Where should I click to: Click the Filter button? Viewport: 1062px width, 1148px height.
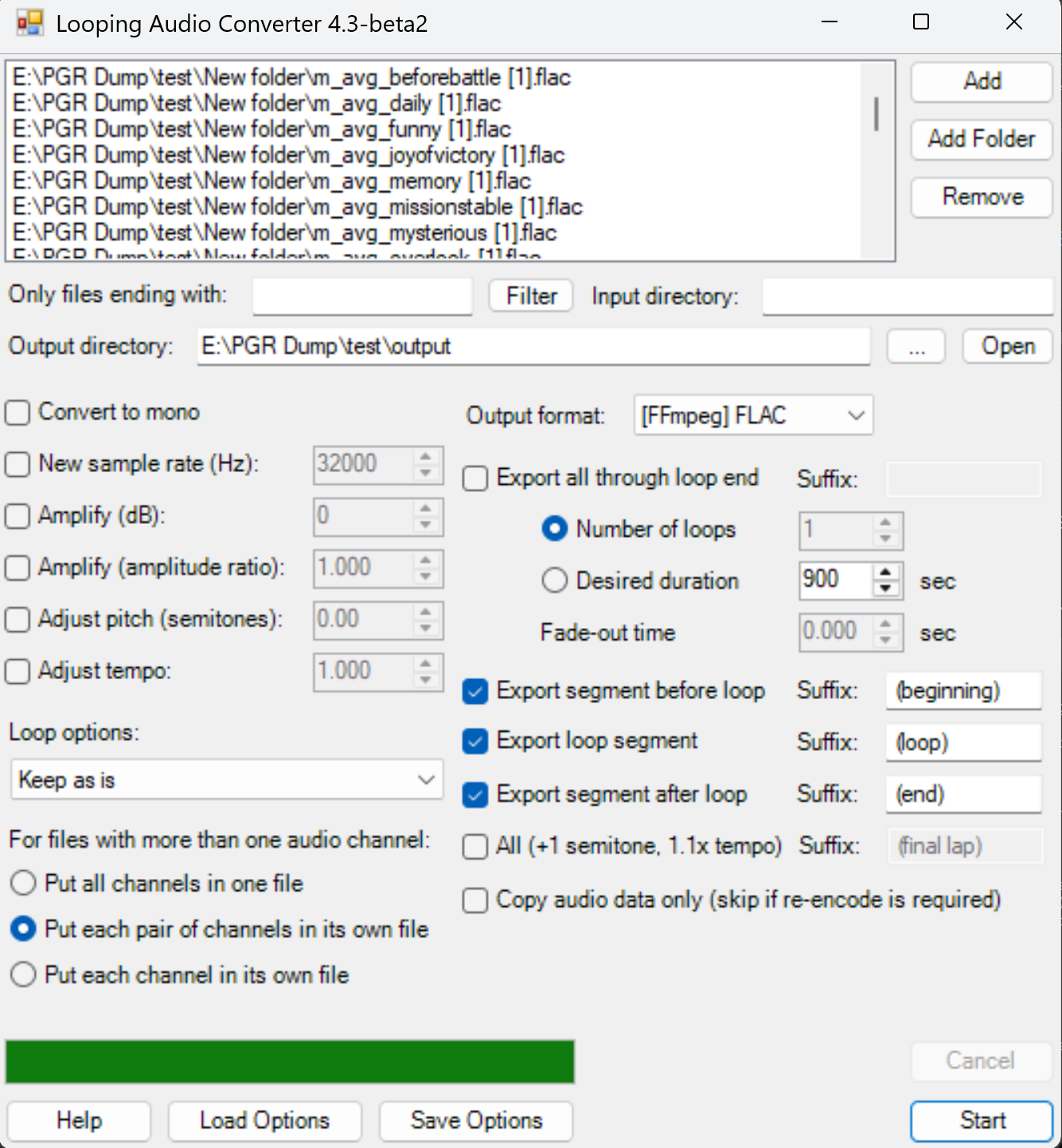(531, 296)
